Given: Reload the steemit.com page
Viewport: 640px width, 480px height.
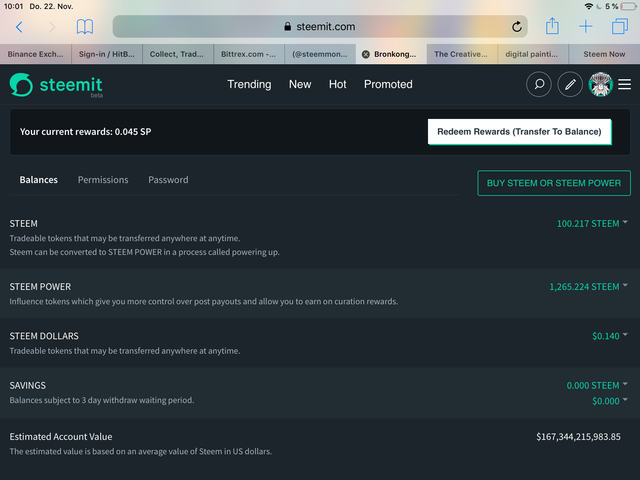Looking at the screenshot, I should 517,27.
